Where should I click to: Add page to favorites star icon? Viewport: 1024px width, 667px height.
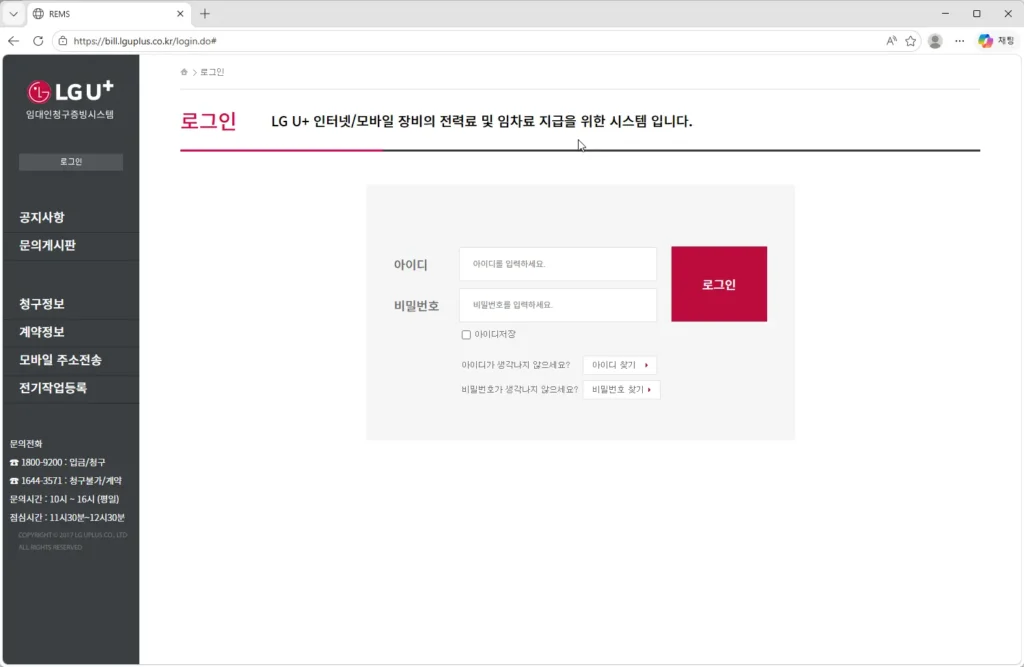tap(910, 41)
